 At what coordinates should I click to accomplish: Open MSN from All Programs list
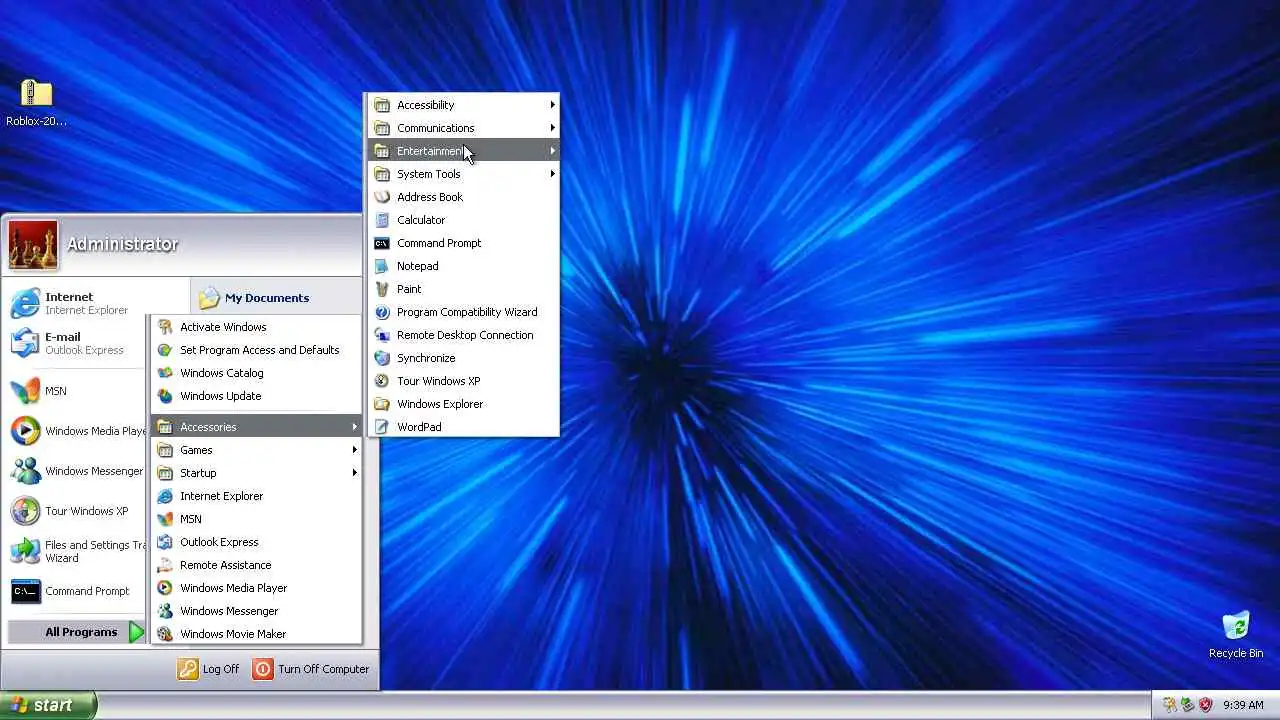point(256,519)
